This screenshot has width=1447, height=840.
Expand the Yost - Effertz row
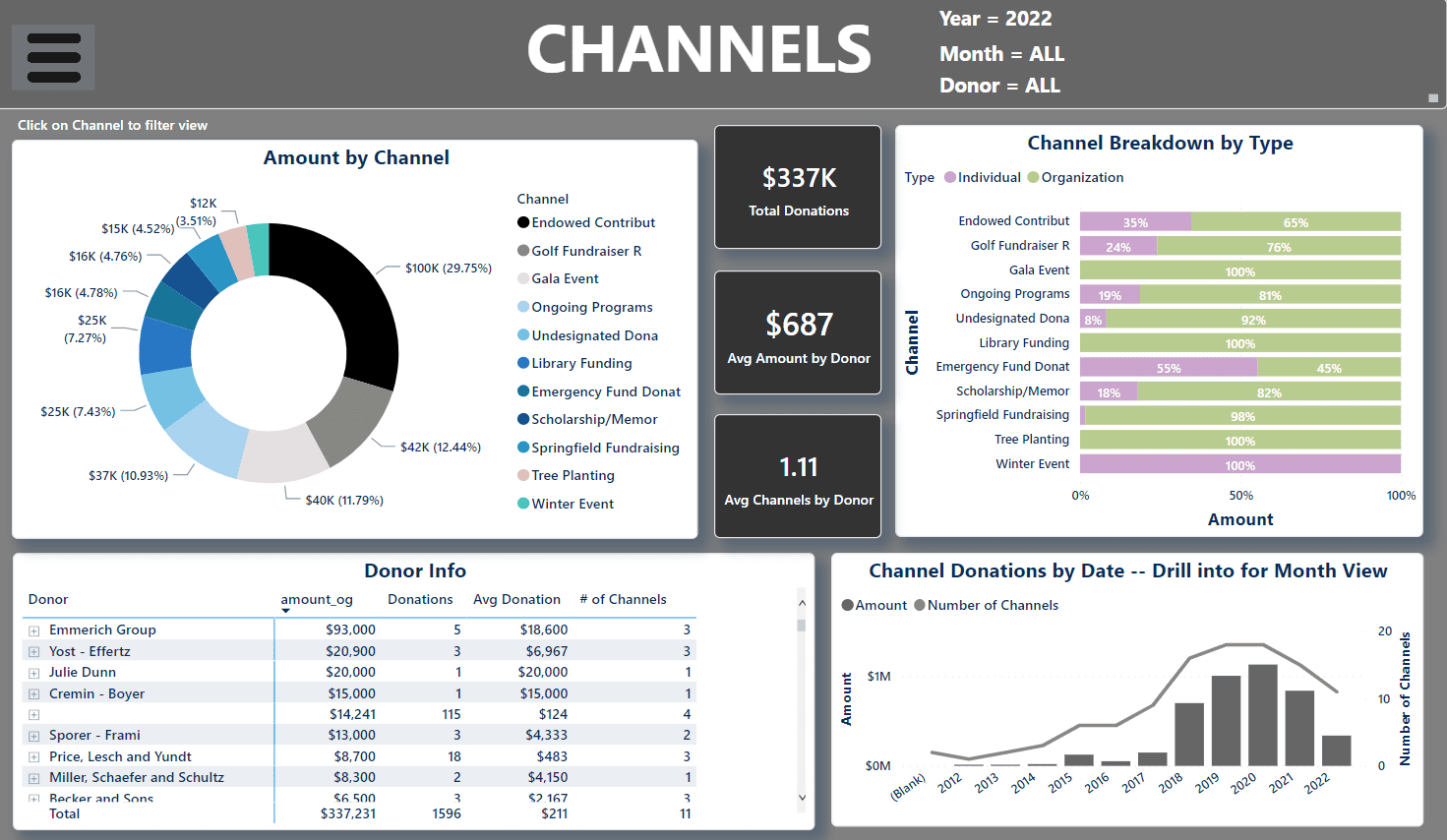coord(33,652)
